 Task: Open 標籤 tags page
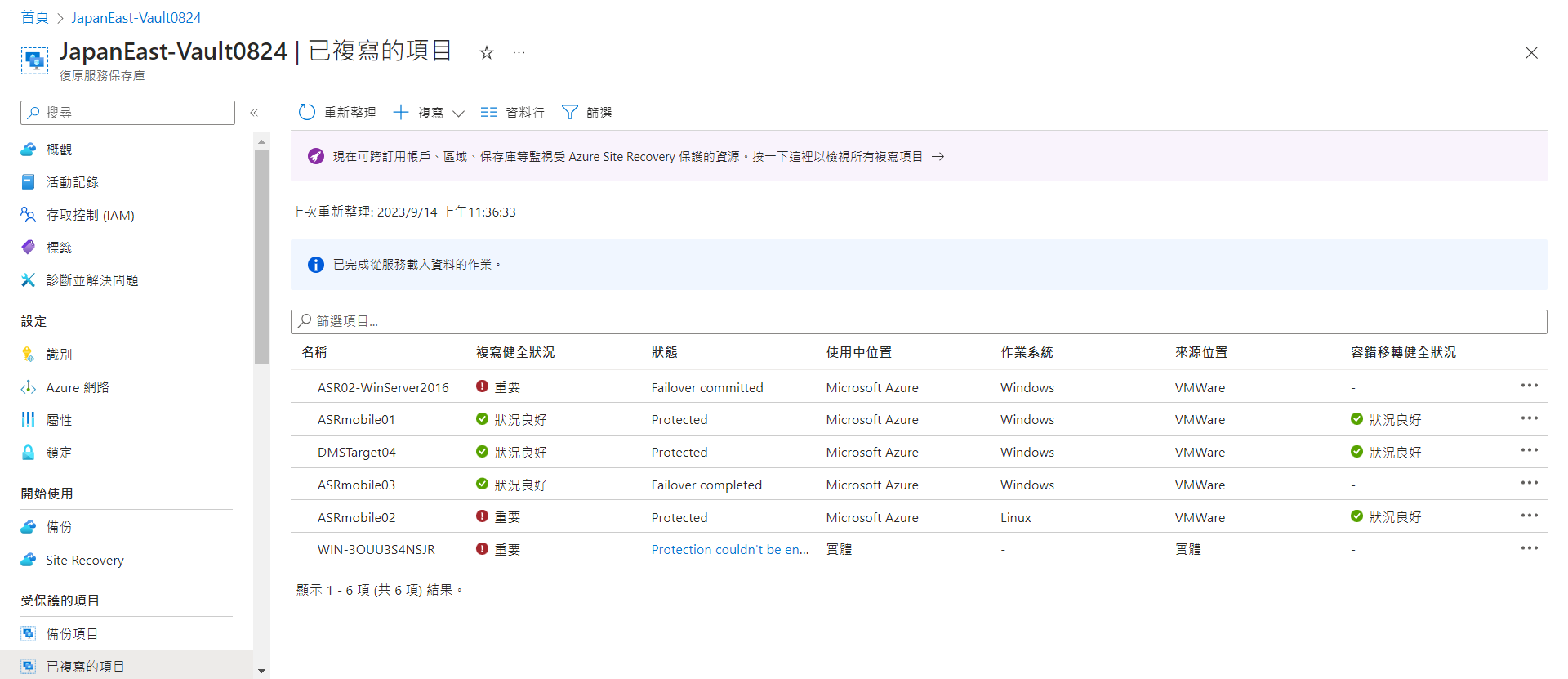(59, 248)
